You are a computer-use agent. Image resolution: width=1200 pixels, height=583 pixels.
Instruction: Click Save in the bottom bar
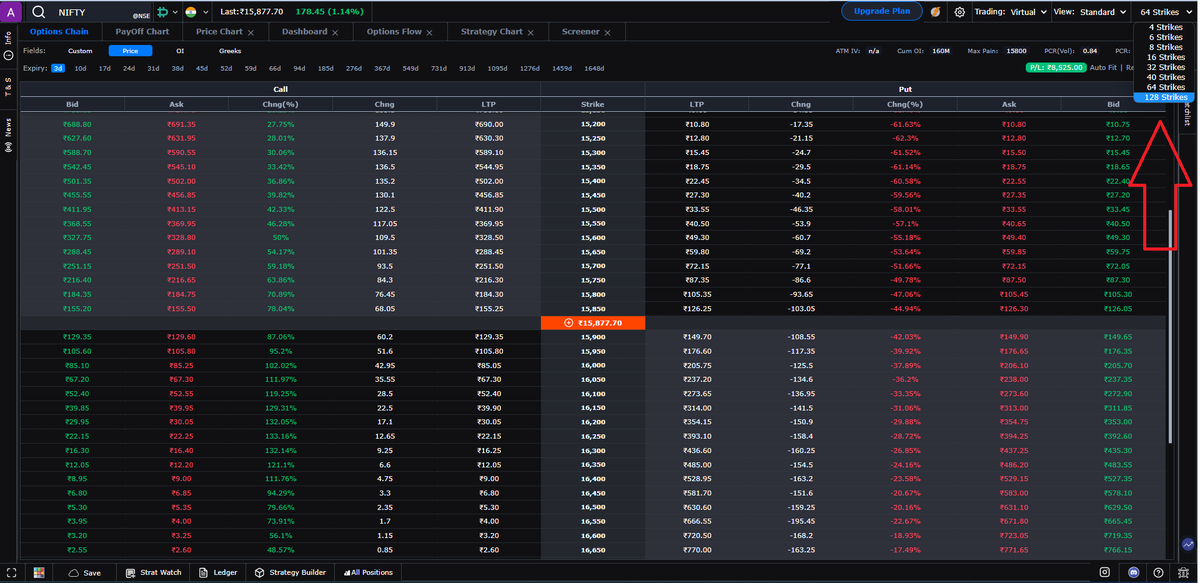point(84,573)
